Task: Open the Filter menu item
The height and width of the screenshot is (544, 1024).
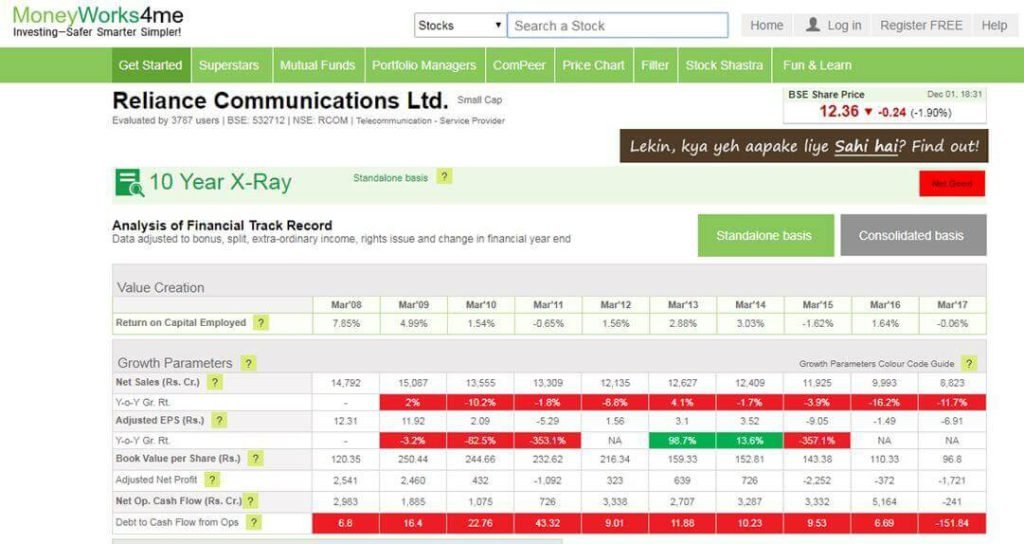Action: coord(655,65)
